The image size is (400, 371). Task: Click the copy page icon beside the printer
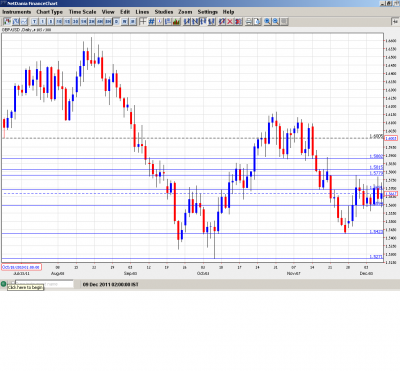[257, 22]
